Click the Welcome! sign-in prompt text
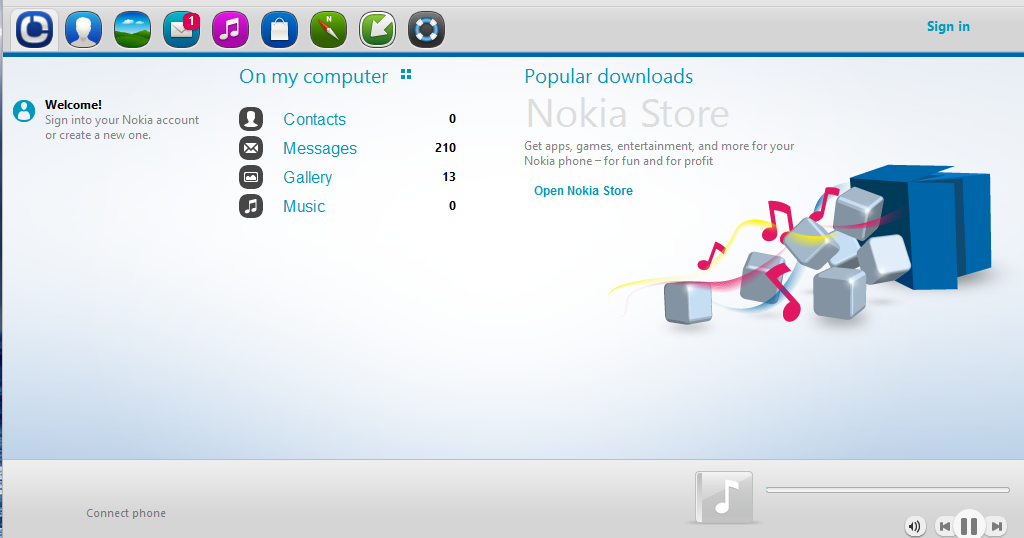This screenshot has height=538, width=1024. pyautogui.click(x=122, y=119)
